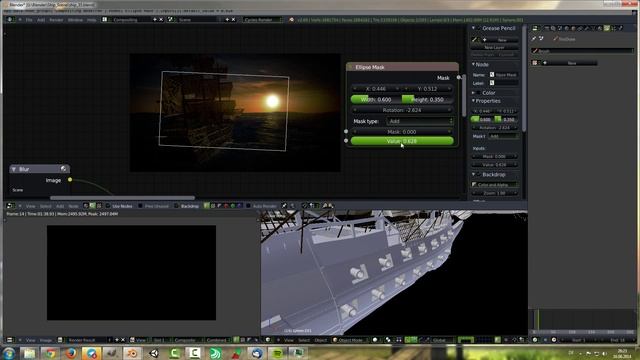Toggle the Backdrop checkbox in the node header
Screen dimensions: 640x360
(176, 206)
